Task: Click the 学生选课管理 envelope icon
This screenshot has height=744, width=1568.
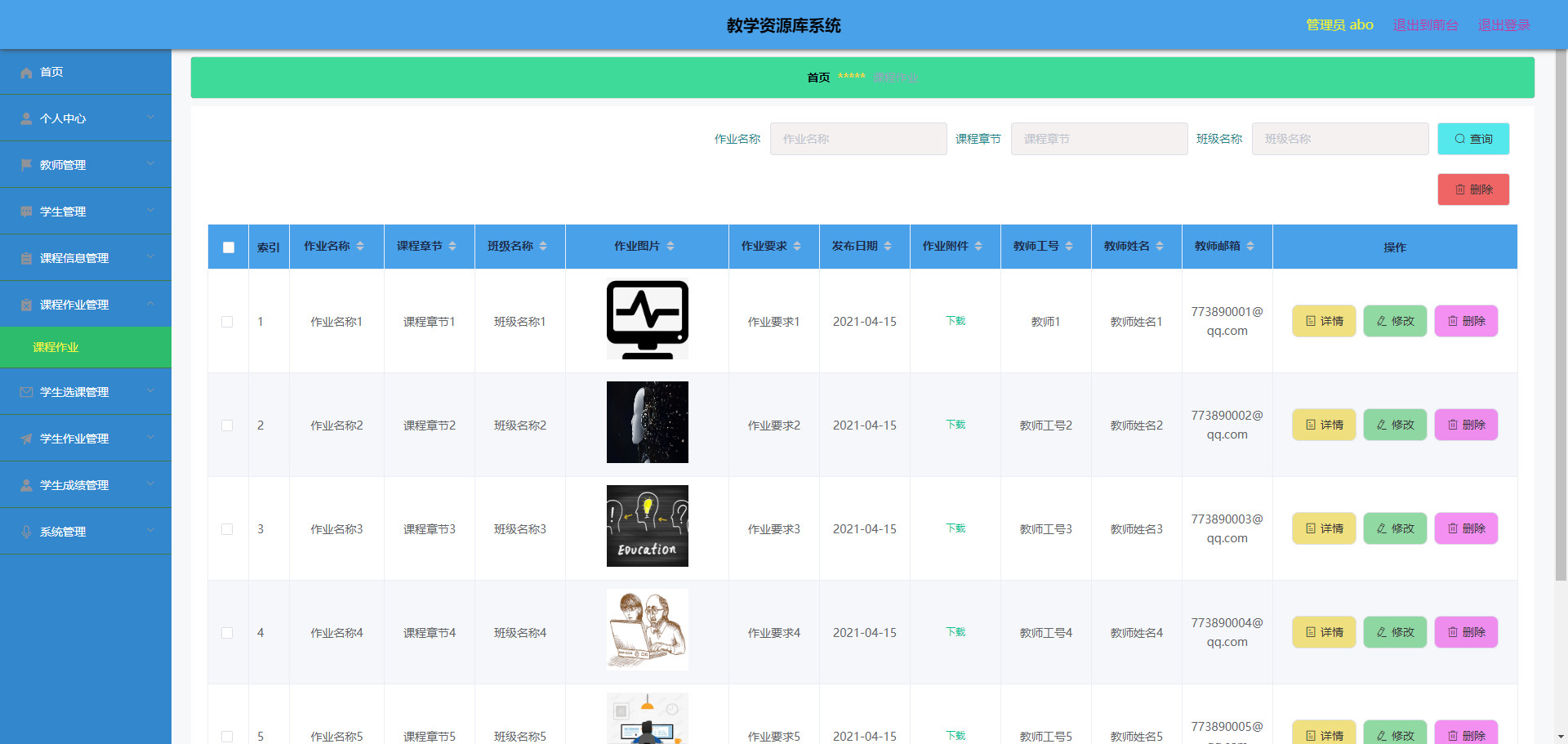Action: [x=26, y=392]
